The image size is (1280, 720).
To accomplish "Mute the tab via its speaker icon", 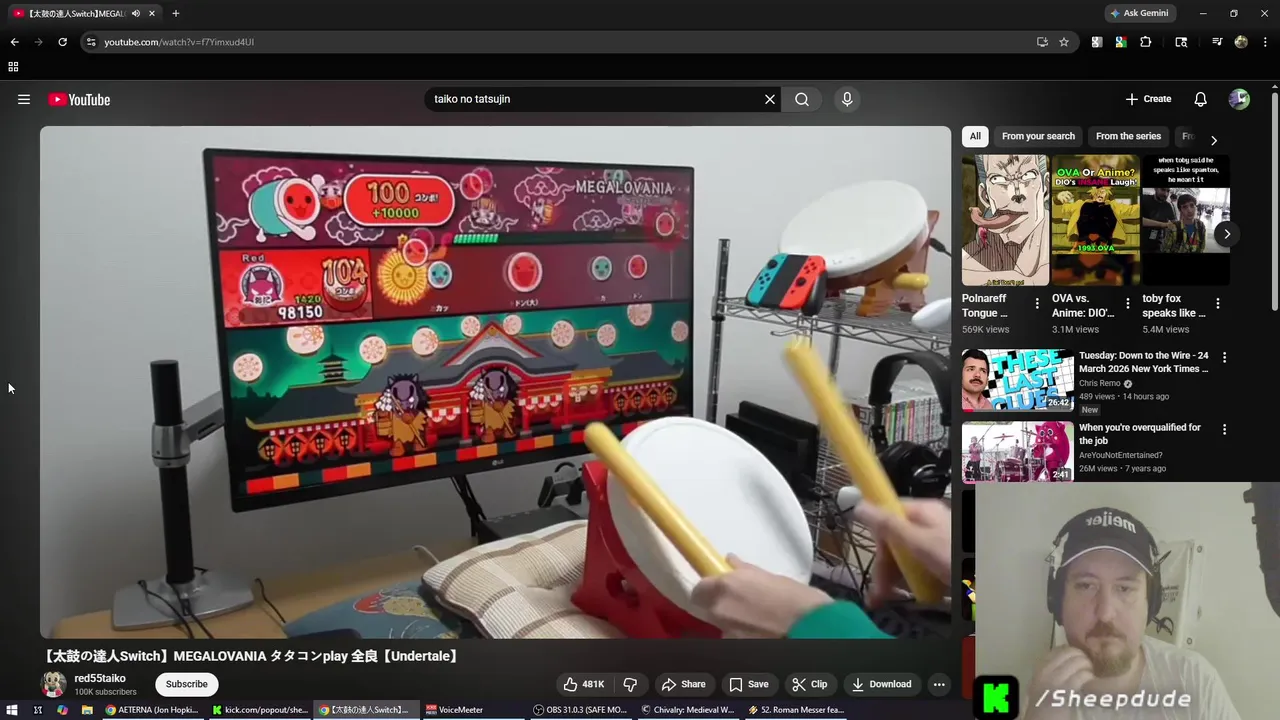I will tap(136, 13).
